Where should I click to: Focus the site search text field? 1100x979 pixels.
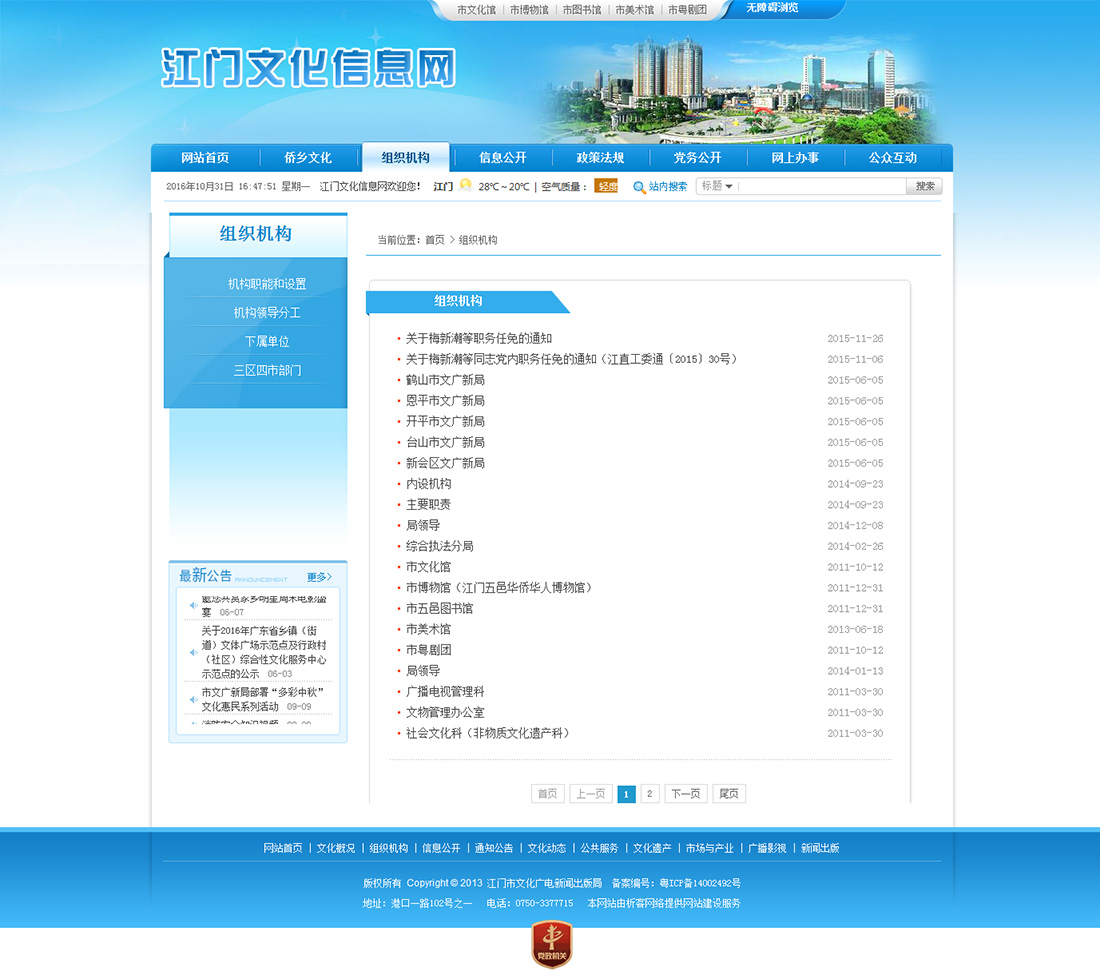(x=822, y=186)
